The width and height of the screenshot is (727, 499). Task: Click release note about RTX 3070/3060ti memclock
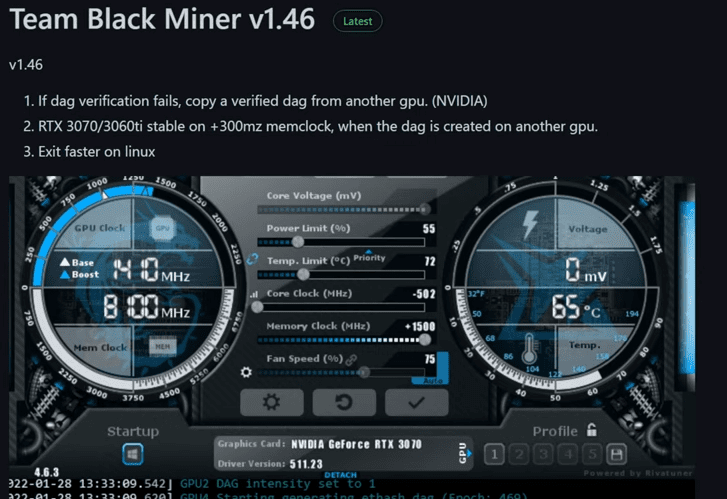click(318, 126)
